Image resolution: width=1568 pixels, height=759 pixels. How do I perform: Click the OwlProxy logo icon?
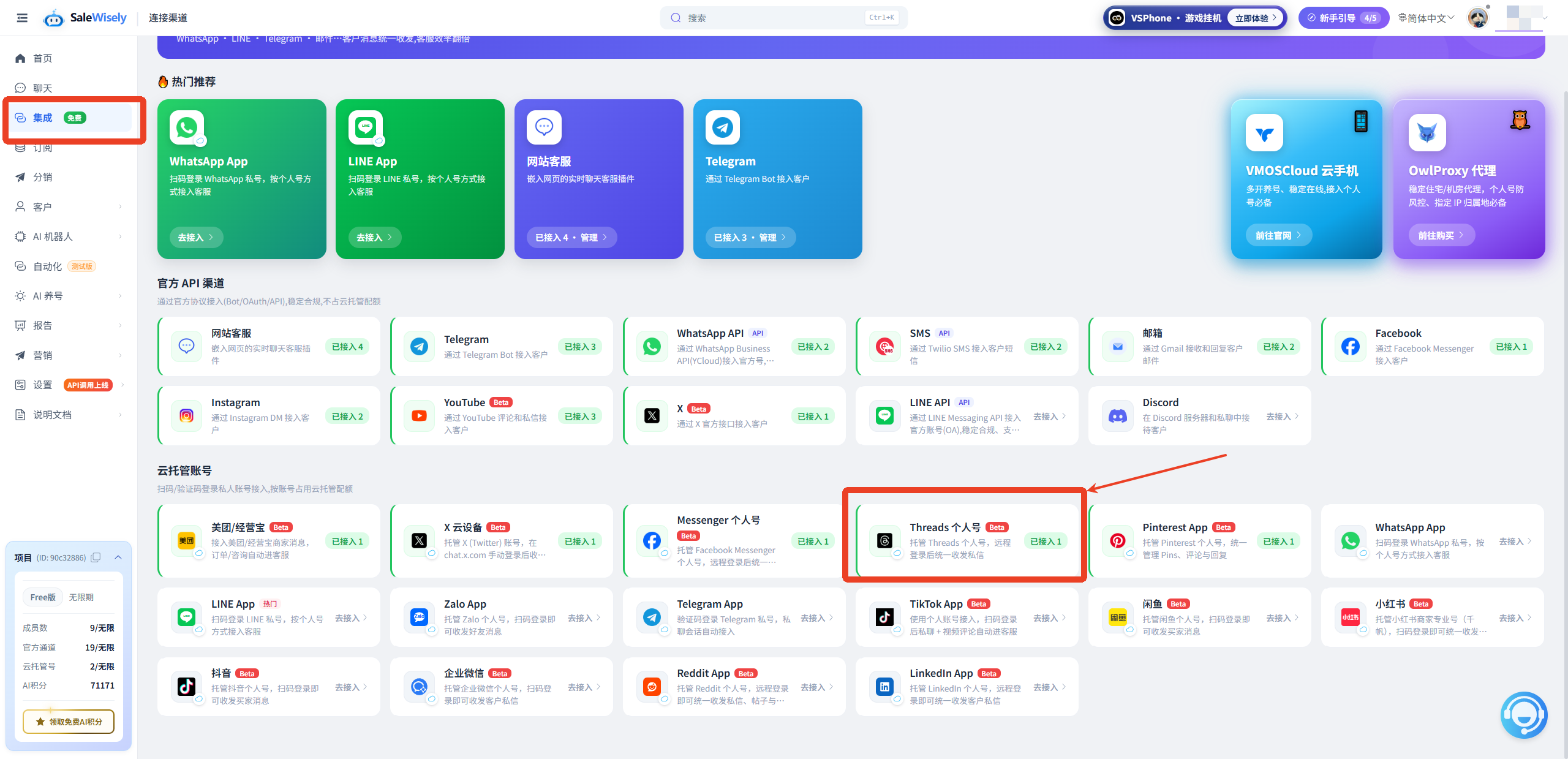click(x=1427, y=132)
